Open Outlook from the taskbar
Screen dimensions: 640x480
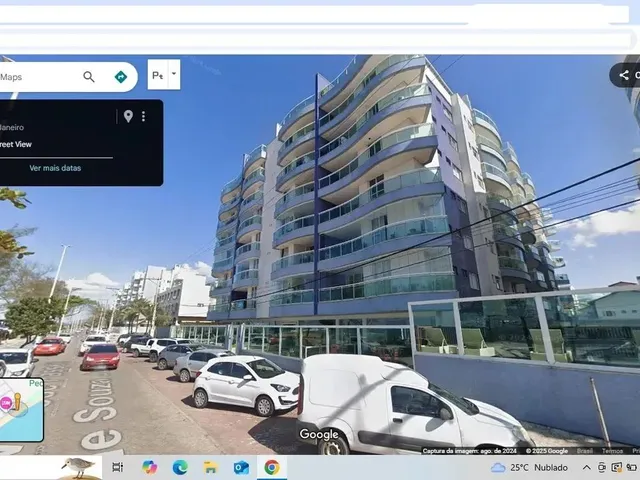coord(241,467)
